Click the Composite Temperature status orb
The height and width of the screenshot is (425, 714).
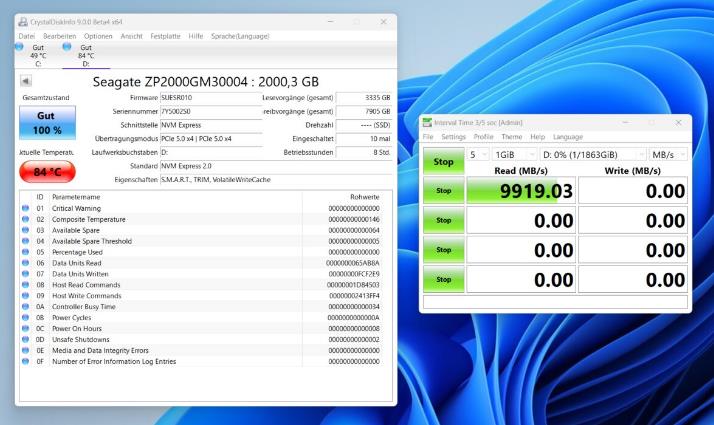[x=25, y=219]
